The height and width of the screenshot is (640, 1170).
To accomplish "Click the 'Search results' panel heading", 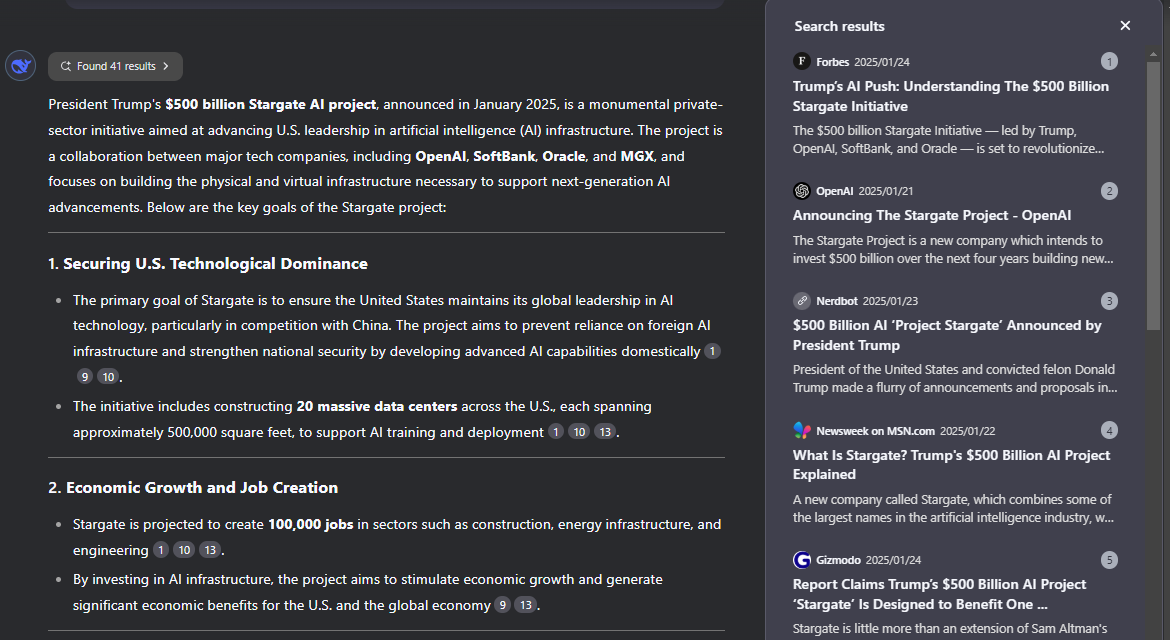I will [839, 26].
